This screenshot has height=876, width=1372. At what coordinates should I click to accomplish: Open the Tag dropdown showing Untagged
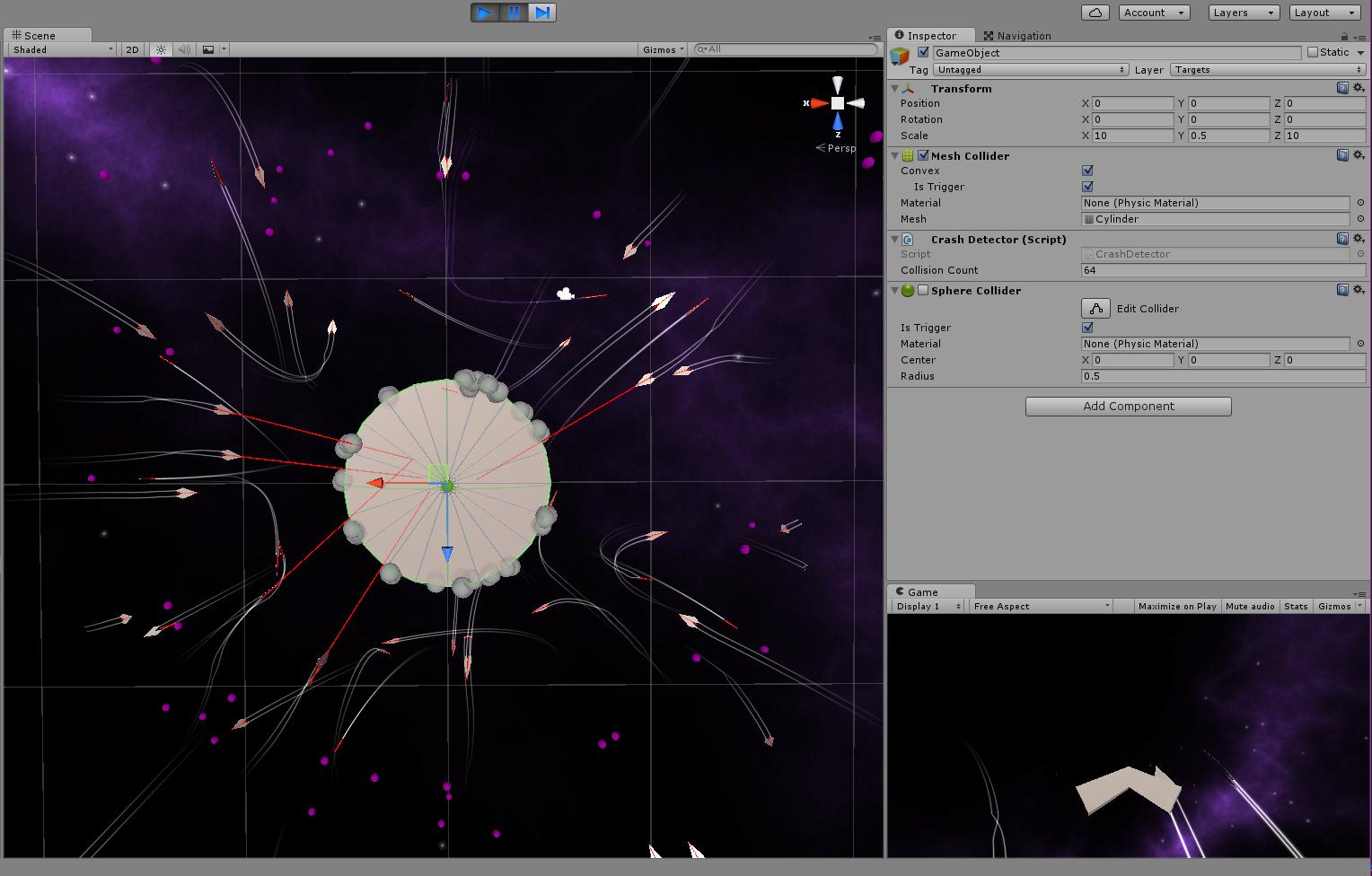[x=1030, y=69]
